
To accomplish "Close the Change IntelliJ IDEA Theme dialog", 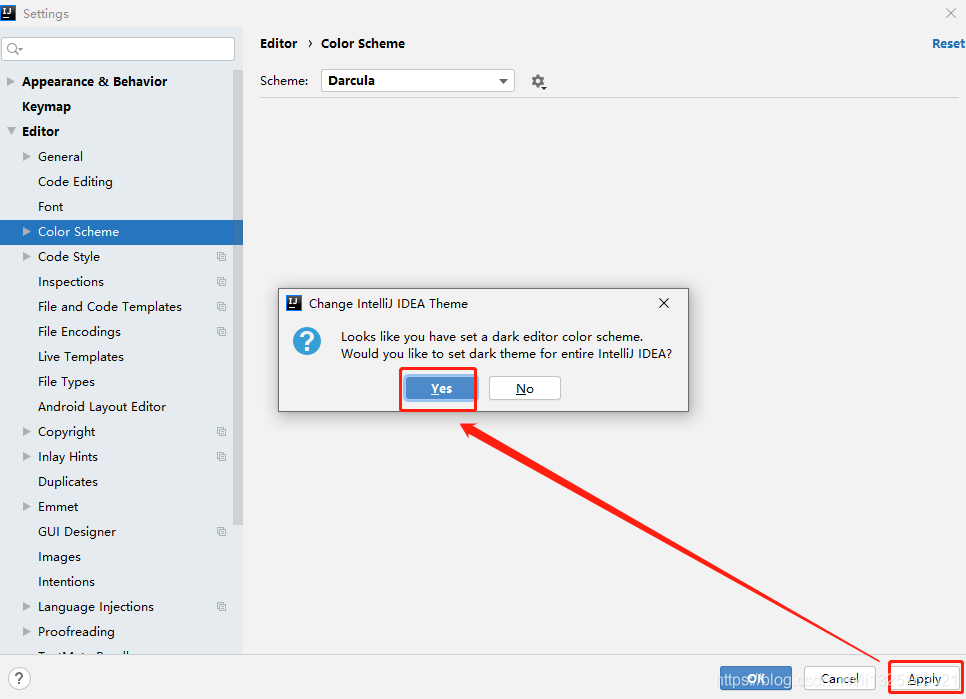I will 664,303.
